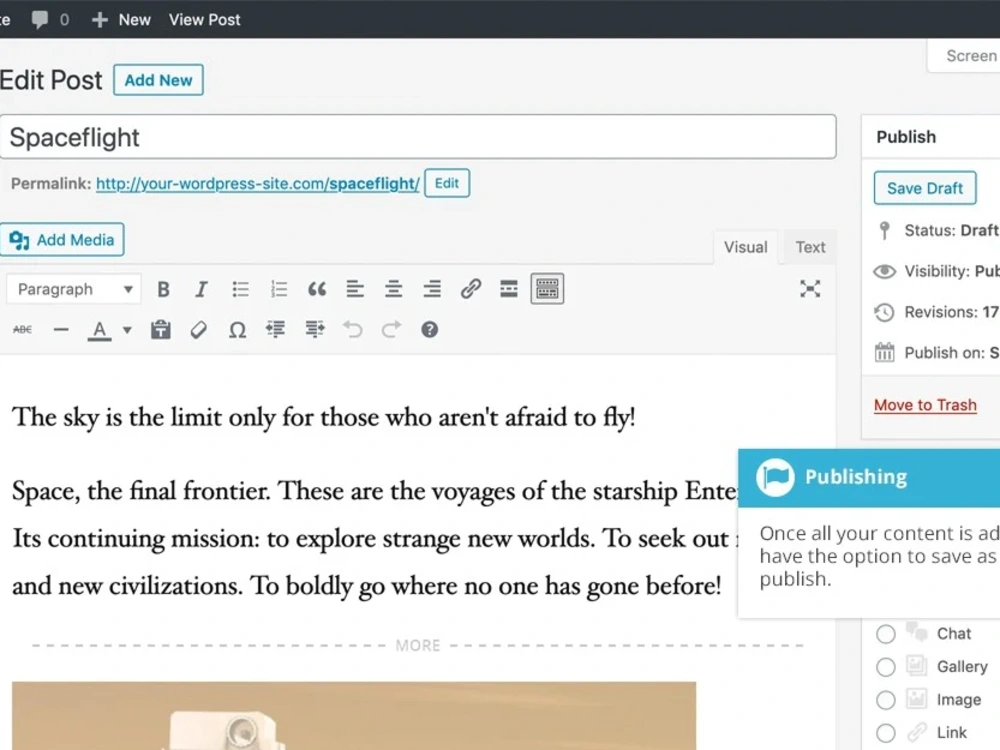Click the "Status: Draft" text
Screen dimensions: 1000x750
(951, 230)
